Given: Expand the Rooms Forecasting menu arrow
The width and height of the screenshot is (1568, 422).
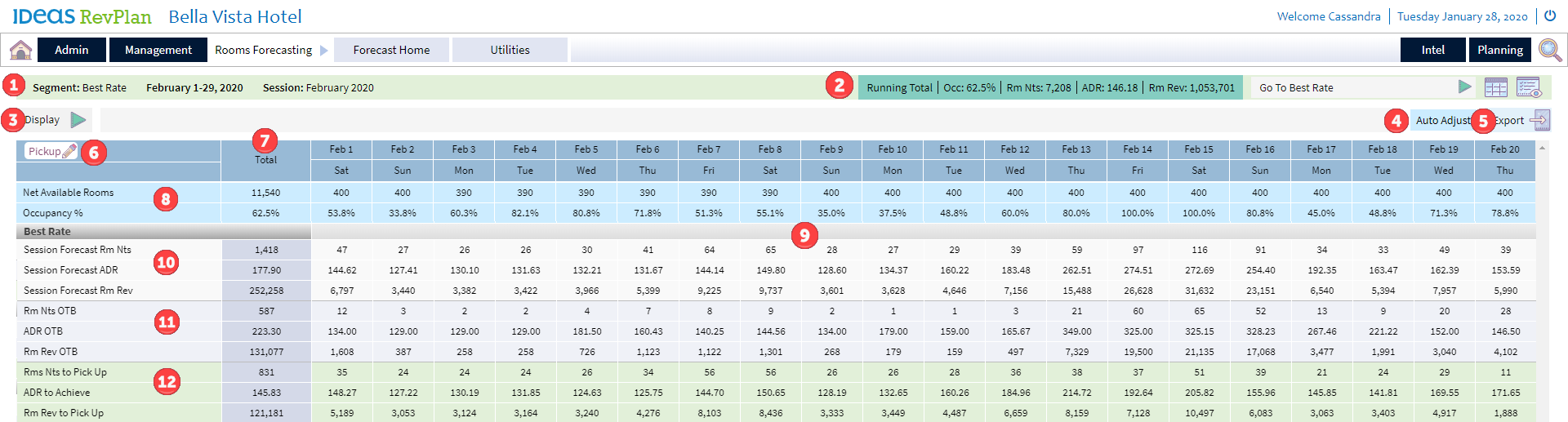Looking at the screenshot, I should tap(324, 51).
